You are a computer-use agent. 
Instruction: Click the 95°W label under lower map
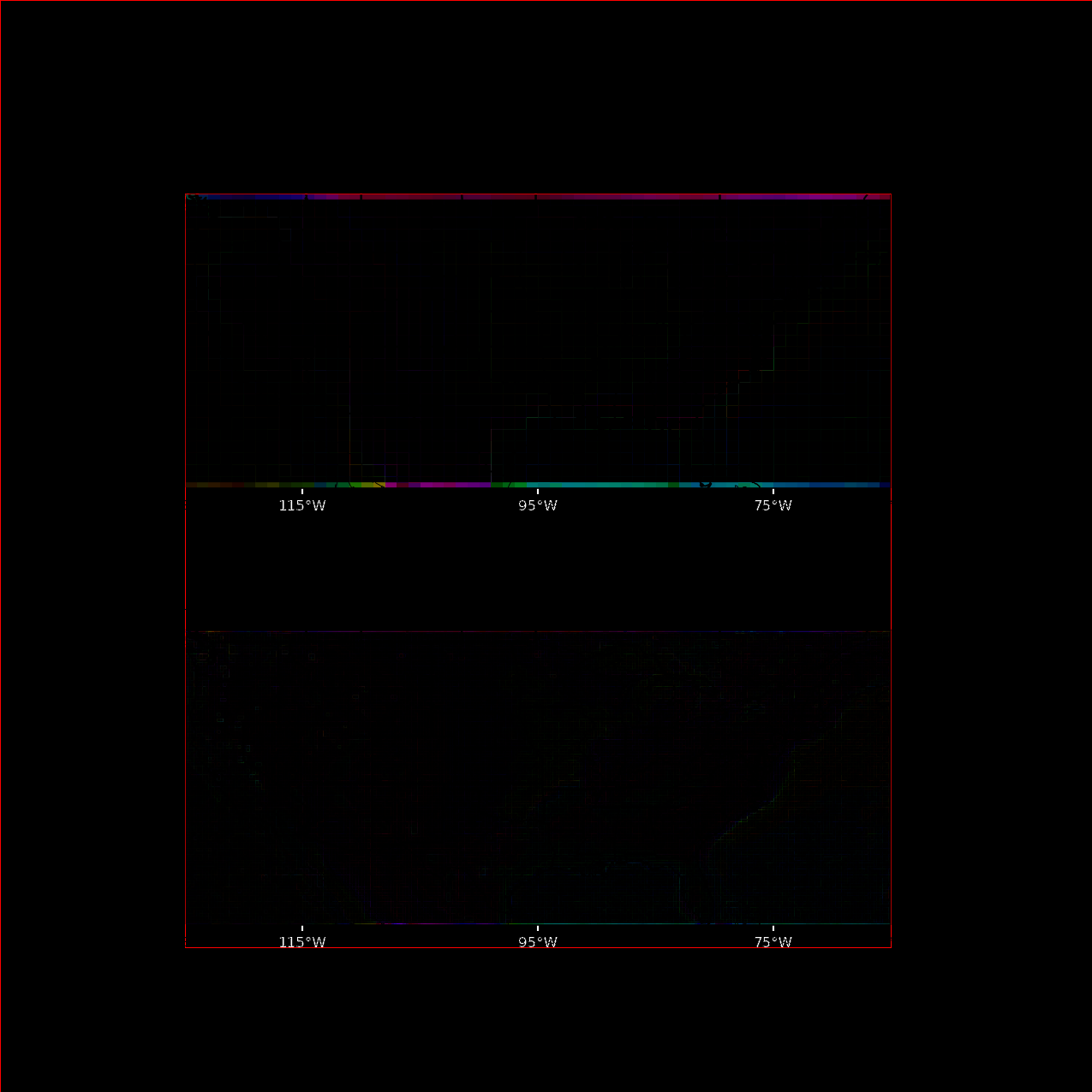[538, 942]
